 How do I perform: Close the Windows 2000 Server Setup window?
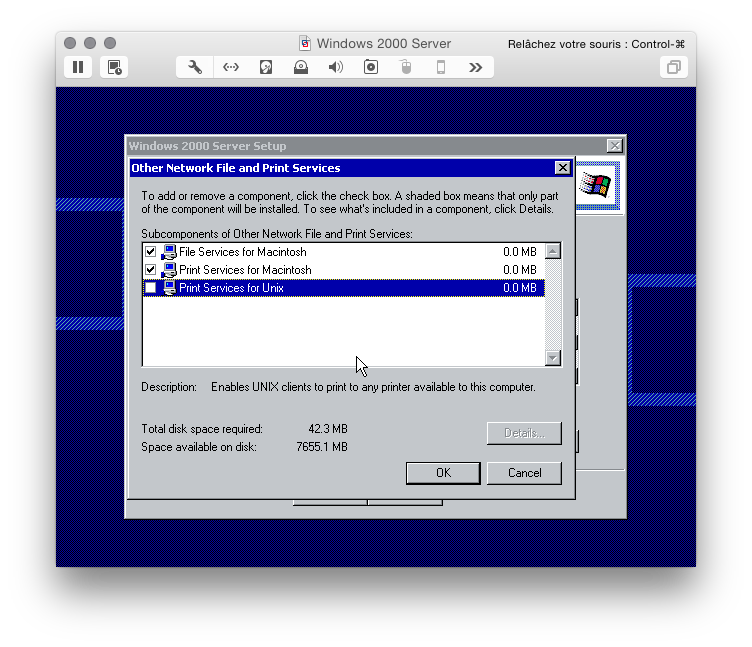[x=614, y=146]
